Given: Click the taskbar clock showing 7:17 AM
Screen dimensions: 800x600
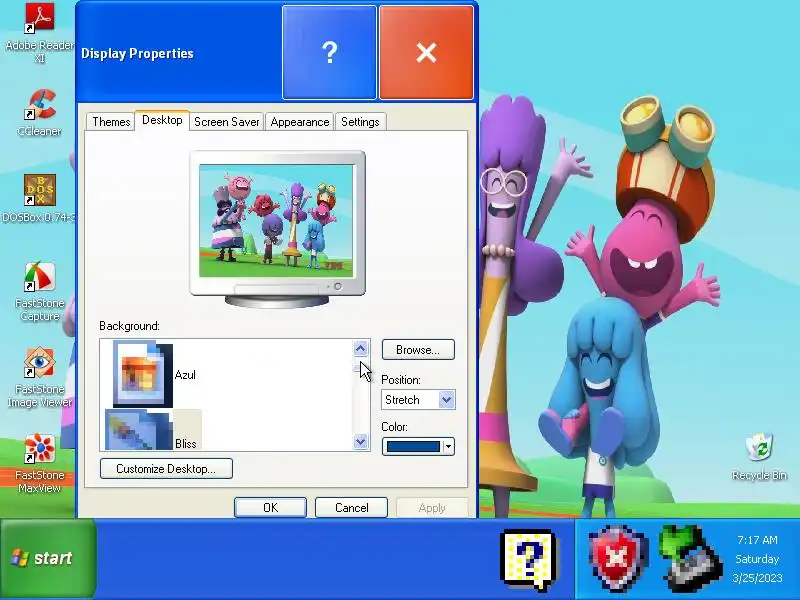Looking at the screenshot, I should (757, 540).
